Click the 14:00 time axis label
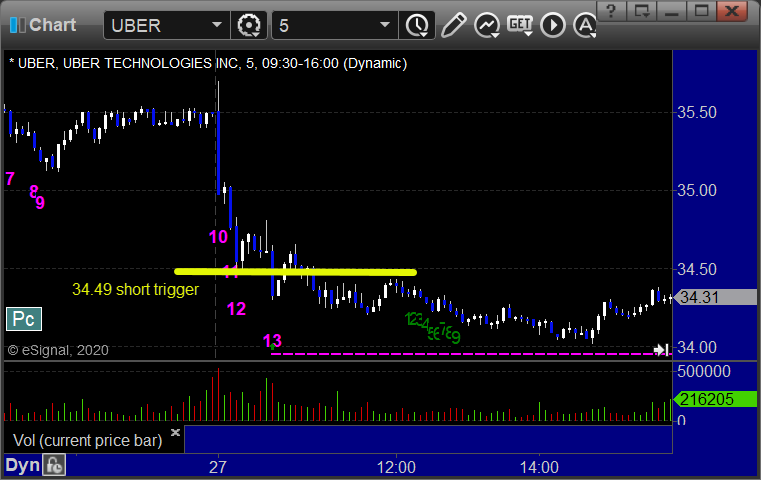The height and width of the screenshot is (480, 761). tap(539, 467)
